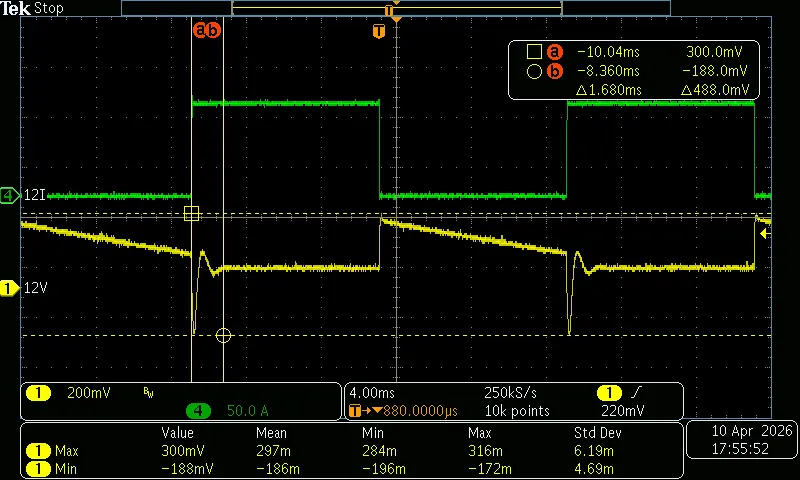This screenshot has height=480, width=800.
Task: Click the -196m minimum entry
Action: (x=384, y=468)
